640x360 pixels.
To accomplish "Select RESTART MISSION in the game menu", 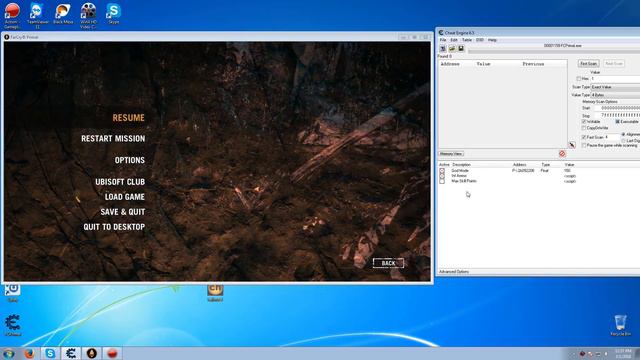I will click(113, 139).
